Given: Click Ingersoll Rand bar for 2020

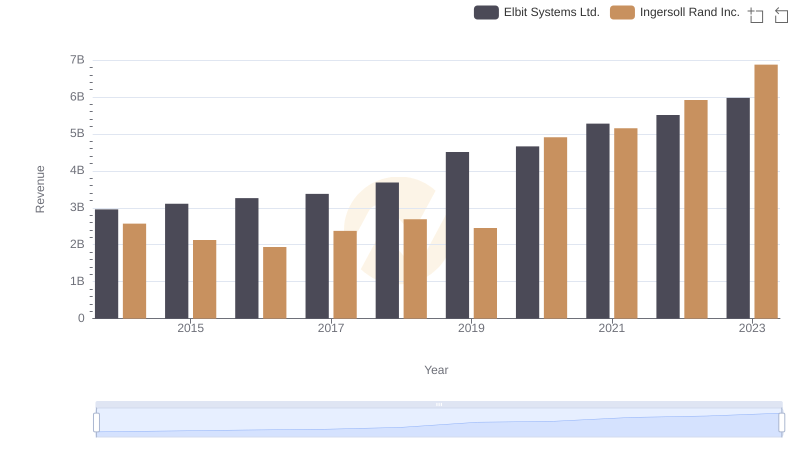Looking at the screenshot, I should [556, 227].
